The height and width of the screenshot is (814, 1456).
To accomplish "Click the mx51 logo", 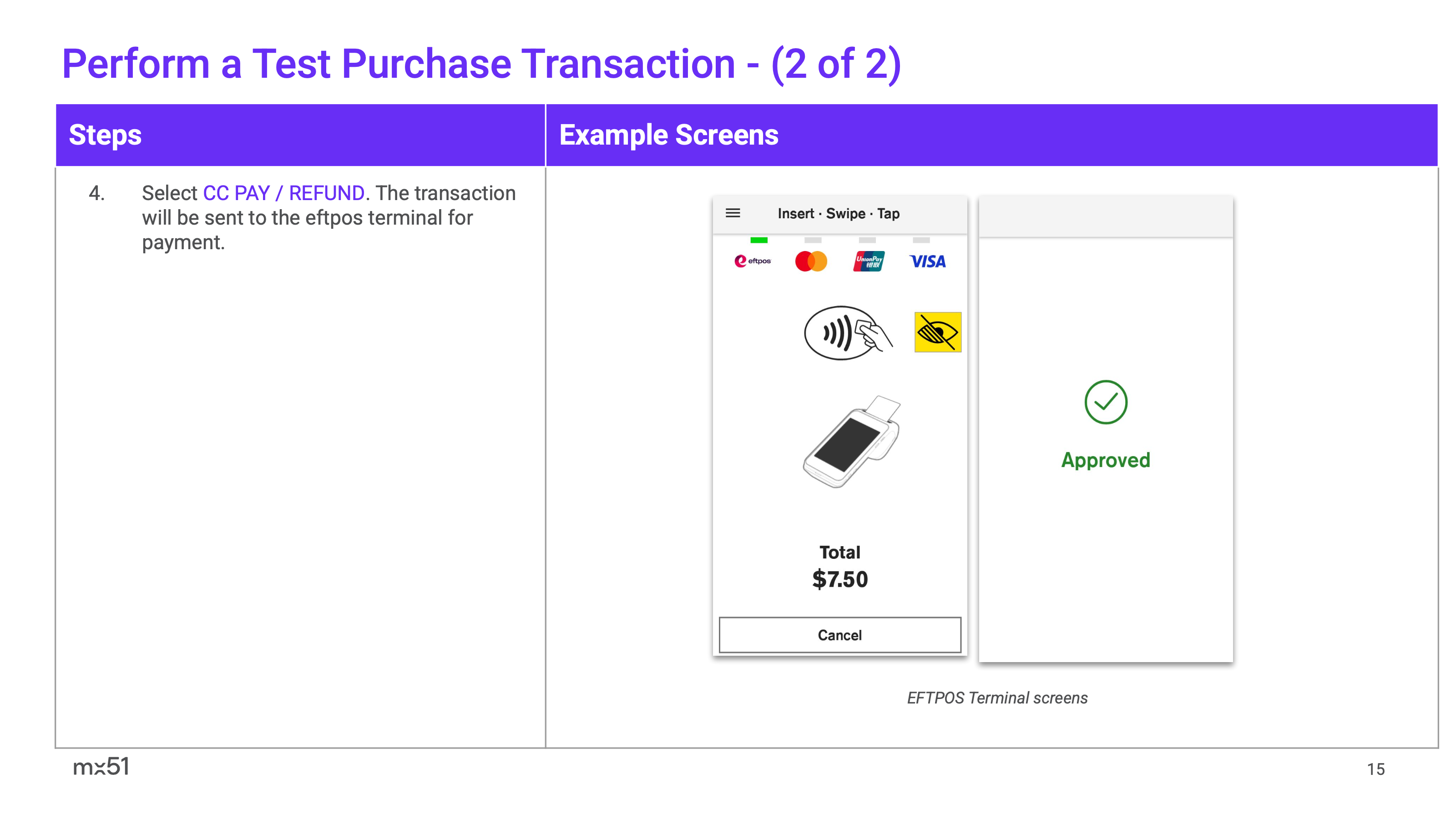I will click(x=101, y=767).
